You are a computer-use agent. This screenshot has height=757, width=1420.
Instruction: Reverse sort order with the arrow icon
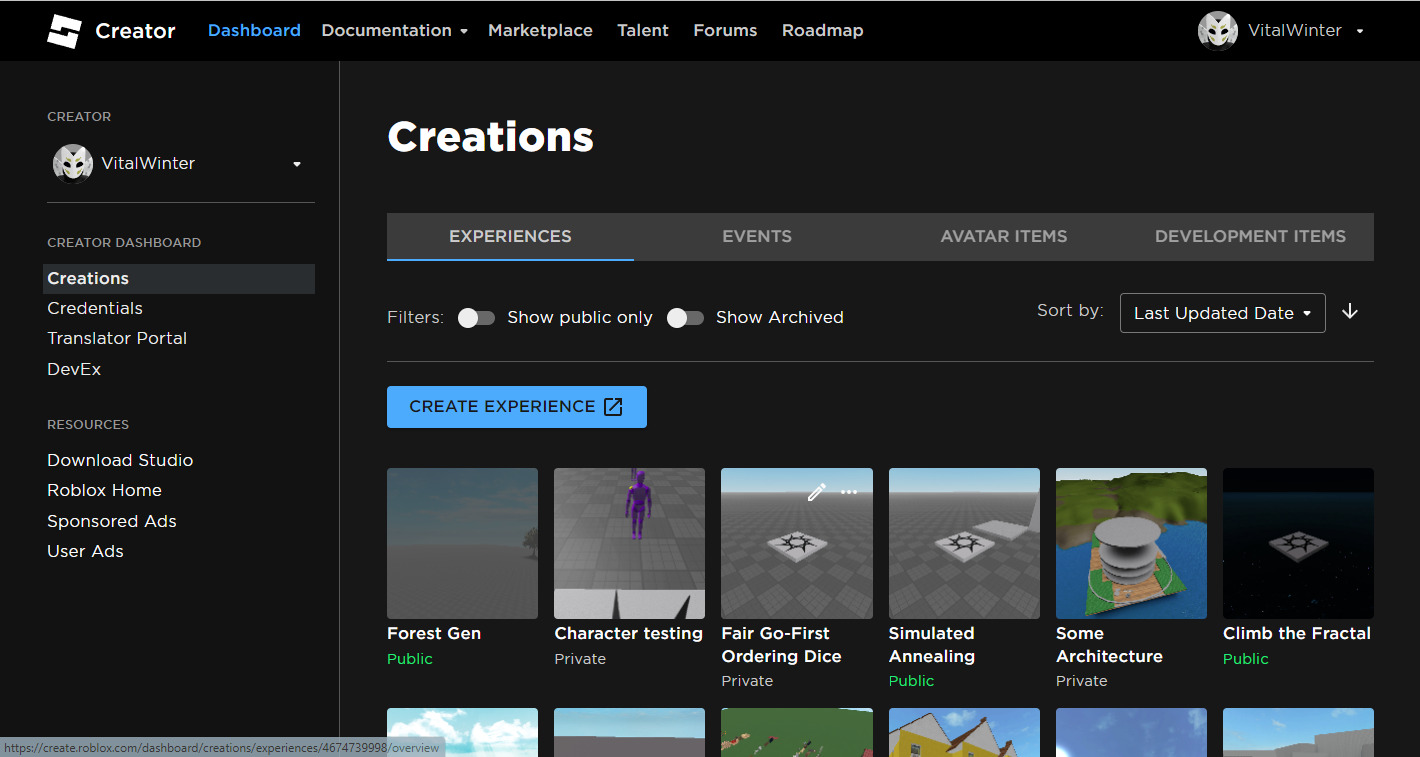pyautogui.click(x=1350, y=312)
